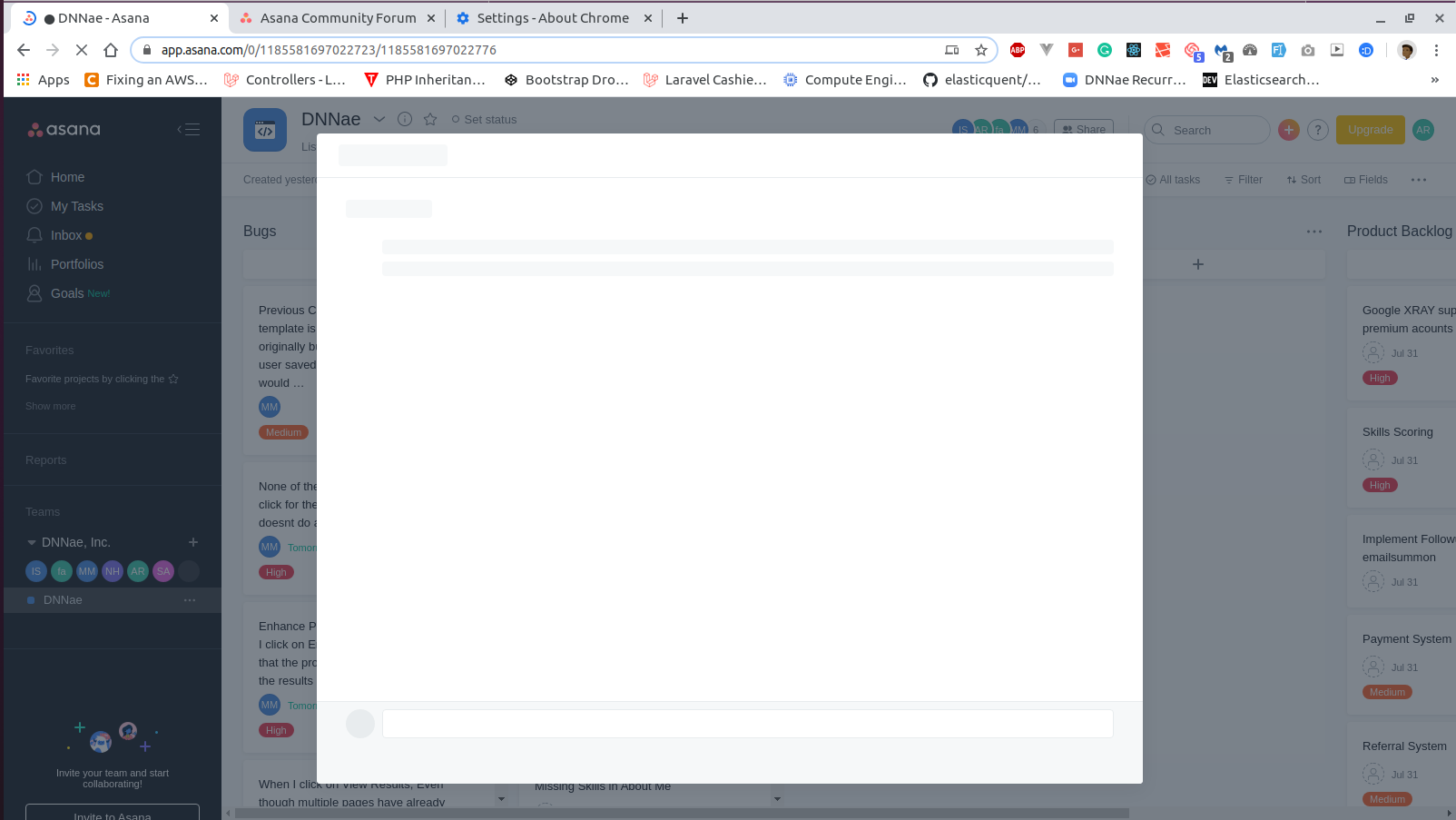Viewport: 1456px width, 820px height.
Task: Stop loading the page
Action: tap(82, 50)
